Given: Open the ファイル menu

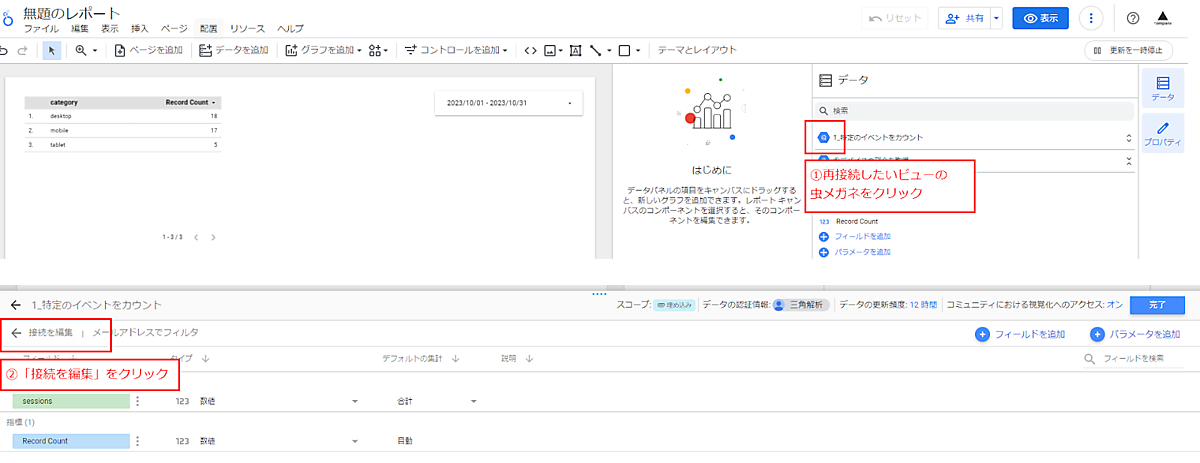Looking at the screenshot, I should point(40,29).
